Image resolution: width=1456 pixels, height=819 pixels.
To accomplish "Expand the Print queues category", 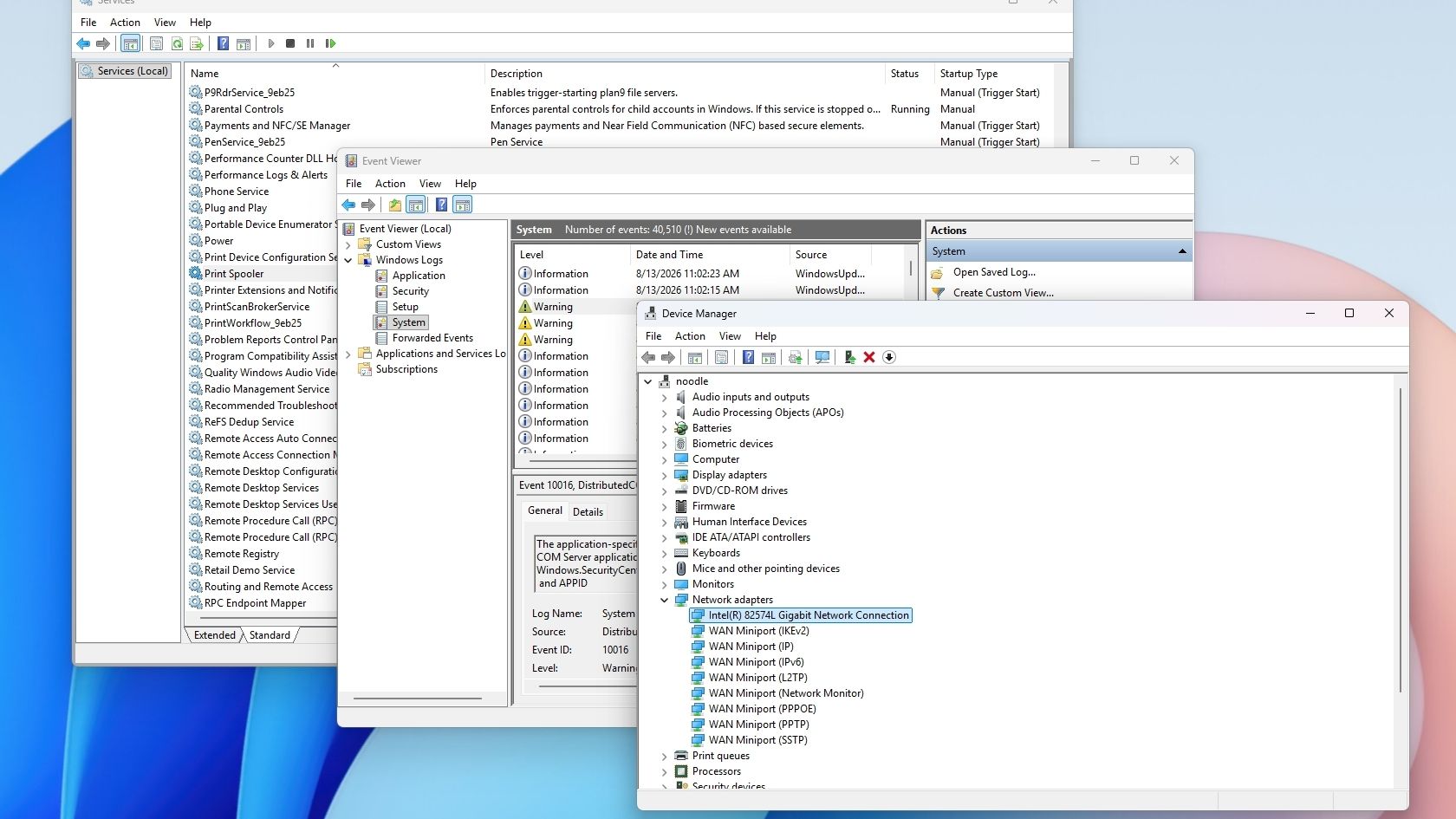I will (x=665, y=756).
